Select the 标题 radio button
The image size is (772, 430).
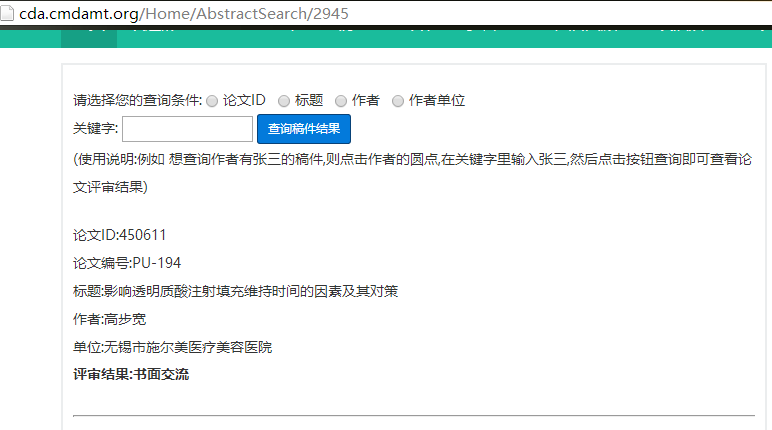tap(284, 101)
